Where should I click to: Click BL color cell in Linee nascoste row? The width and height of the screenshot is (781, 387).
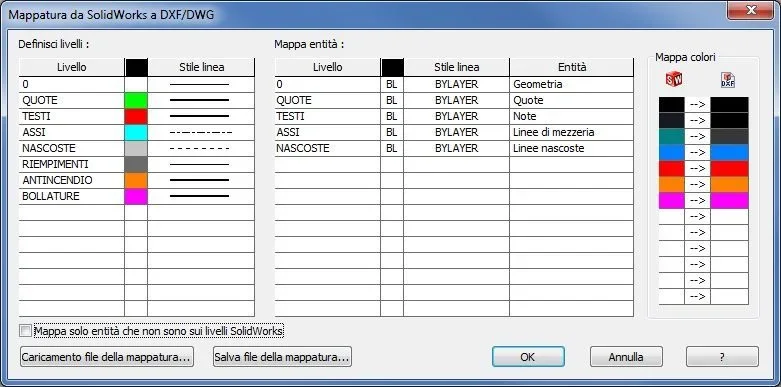point(391,148)
